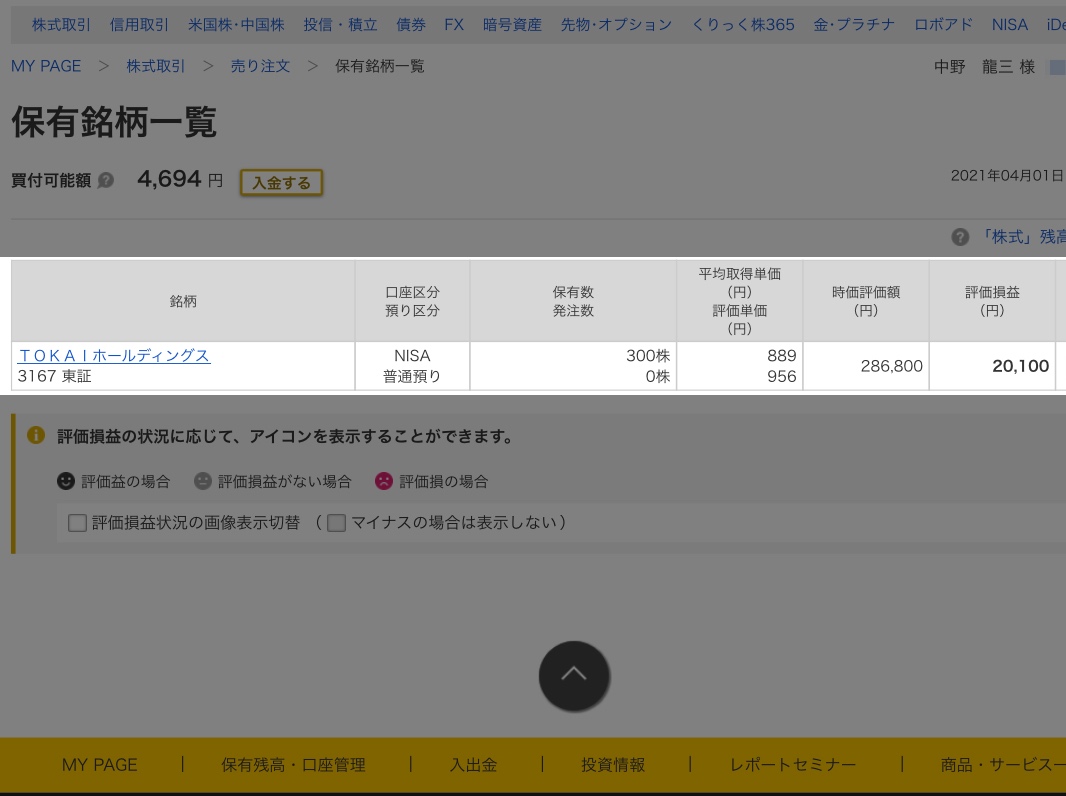Click the 入金する button
Image resolution: width=1066 pixels, height=796 pixels.
(x=281, y=182)
